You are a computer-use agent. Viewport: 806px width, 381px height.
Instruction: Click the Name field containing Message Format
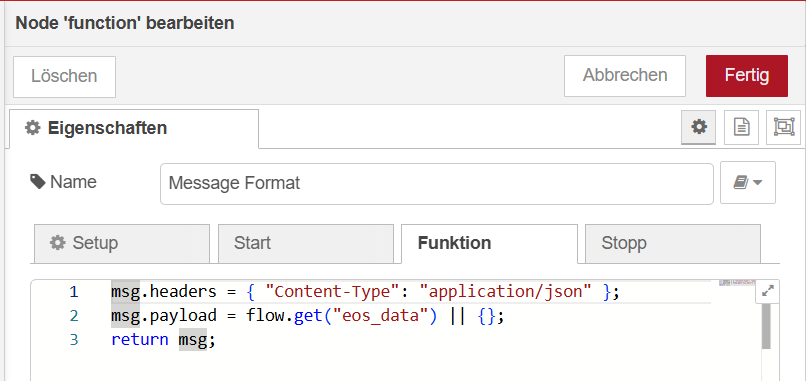click(437, 184)
